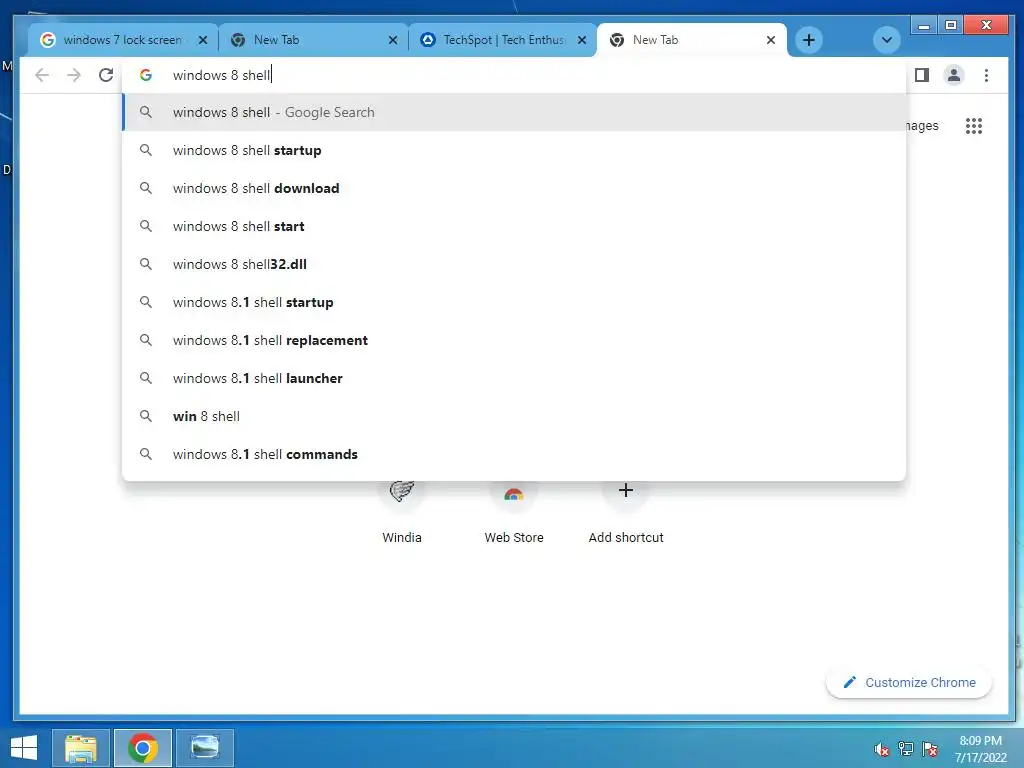Minimize the Chrome window

[924, 25]
